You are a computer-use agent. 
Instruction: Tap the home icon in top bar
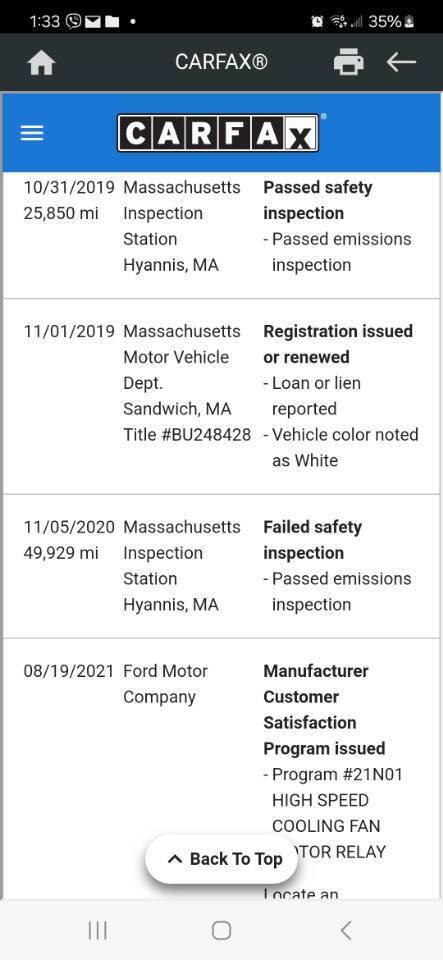tap(42, 62)
